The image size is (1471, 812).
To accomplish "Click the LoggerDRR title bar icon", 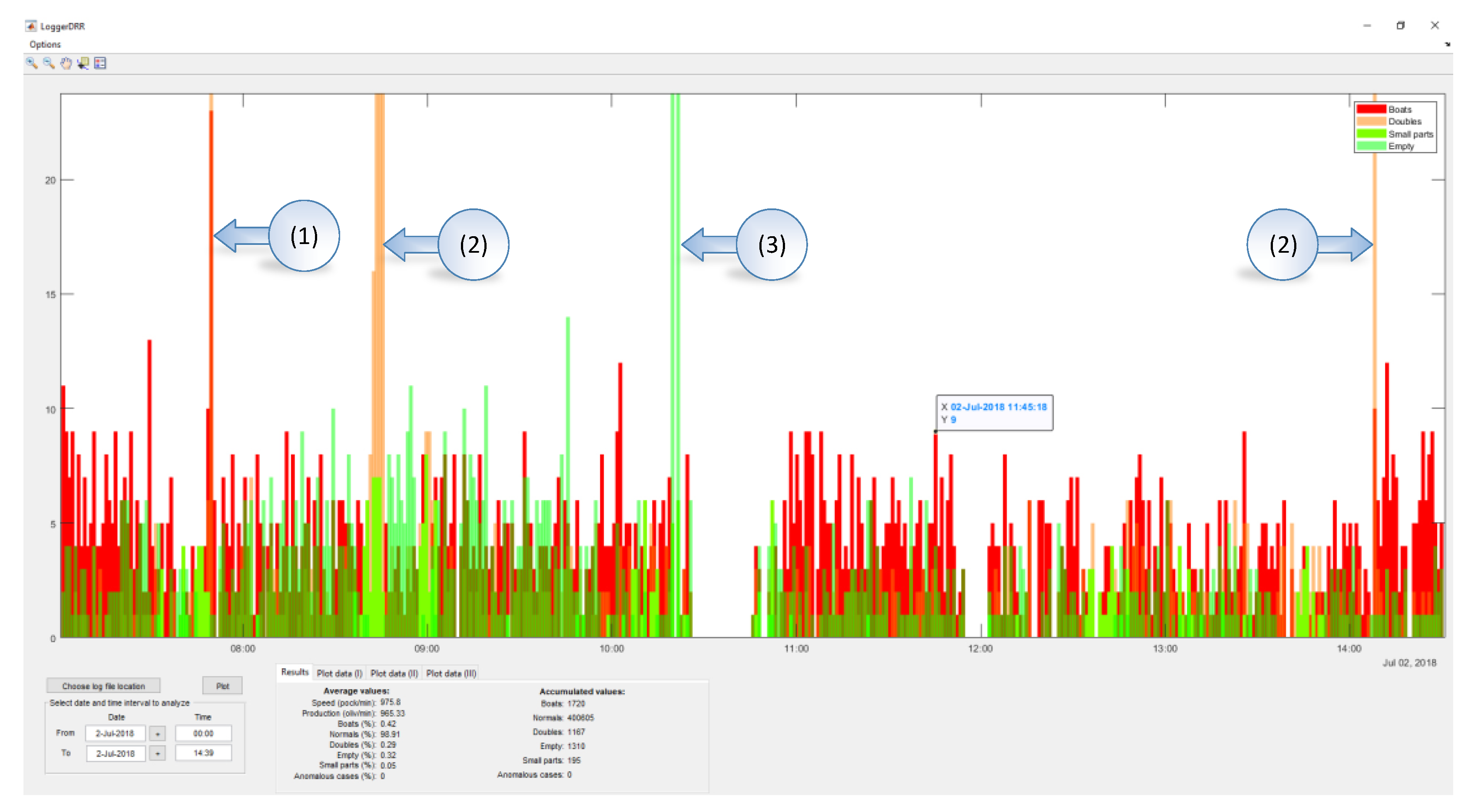I will pyautogui.click(x=31, y=26).
